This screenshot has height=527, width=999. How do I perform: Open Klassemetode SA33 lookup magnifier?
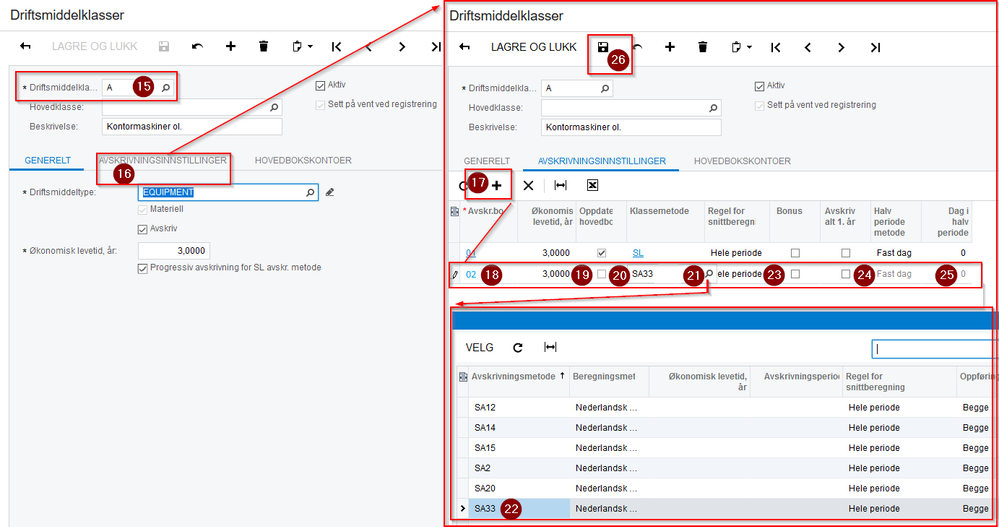(x=709, y=273)
